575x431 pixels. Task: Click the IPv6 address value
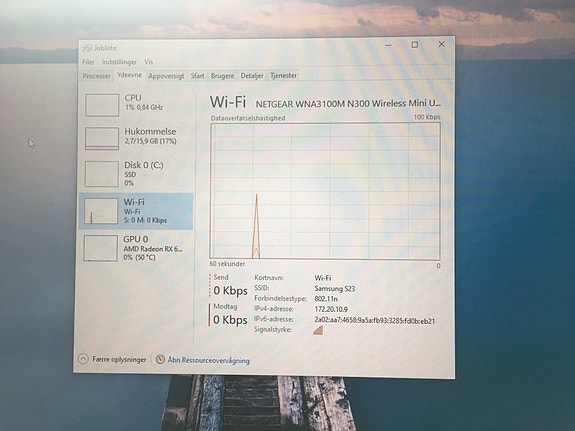coord(374,320)
